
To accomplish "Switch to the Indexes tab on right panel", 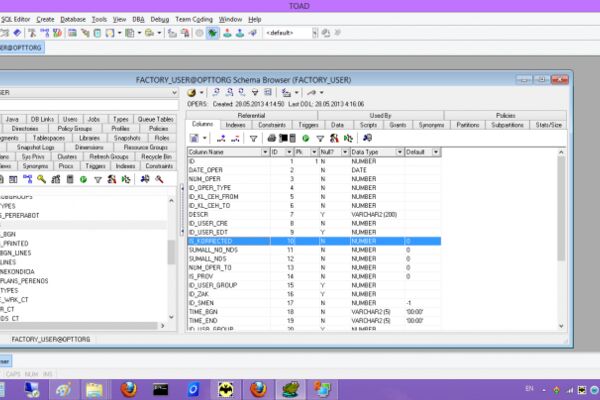I will pyautogui.click(x=235, y=125).
